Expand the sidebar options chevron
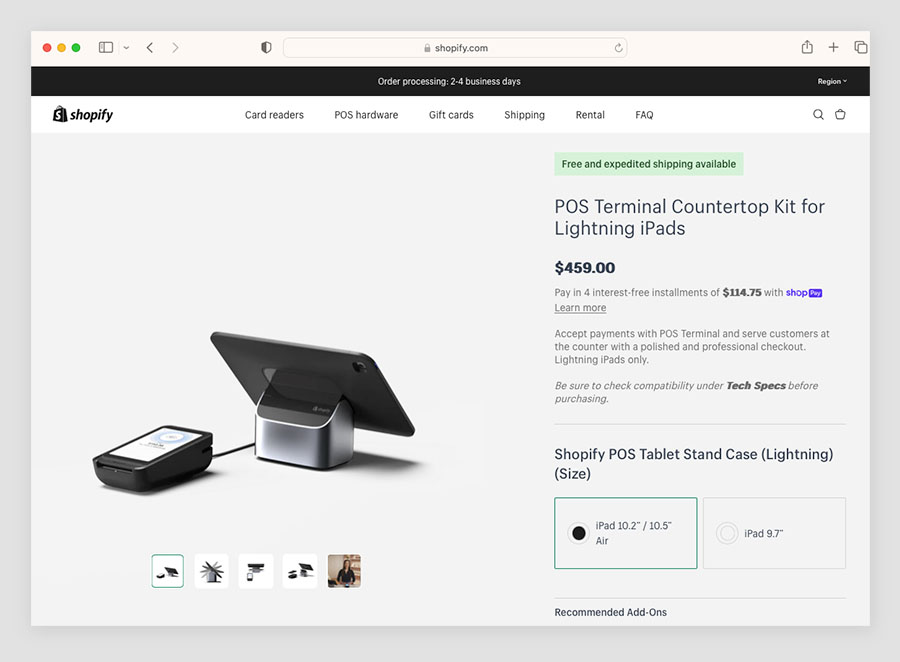Image resolution: width=900 pixels, height=662 pixels. pyautogui.click(x=126, y=48)
